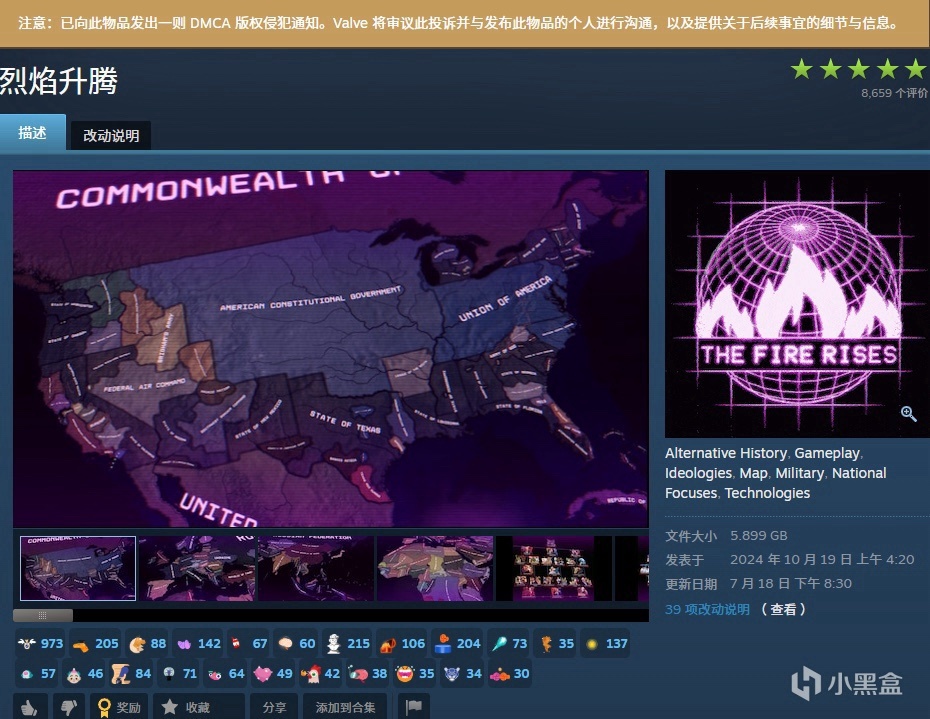Open the main Commonwealth map screenshot
Image resolution: width=930 pixels, height=719 pixels.
point(331,349)
